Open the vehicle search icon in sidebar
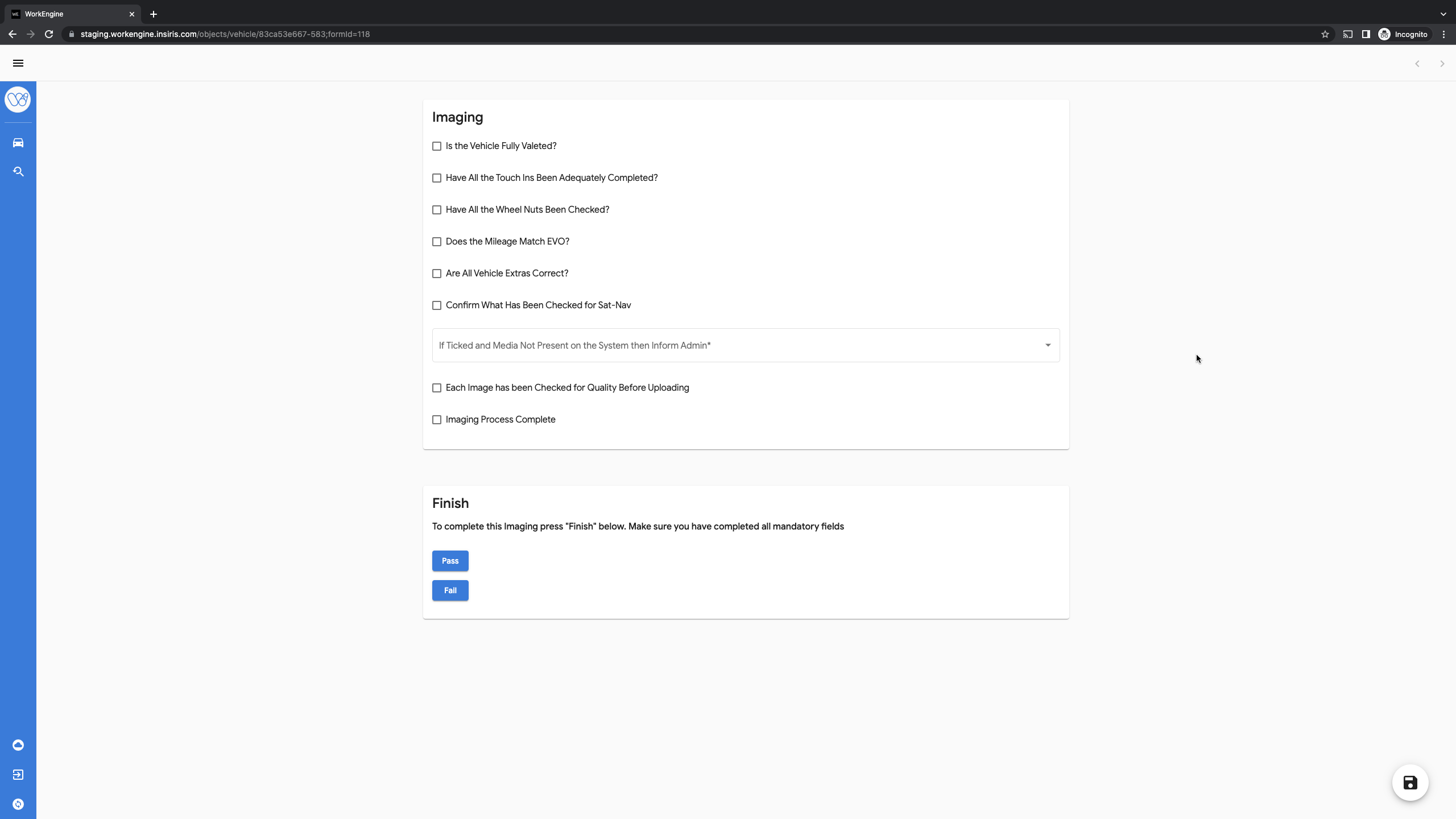1456x819 pixels. [x=18, y=172]
